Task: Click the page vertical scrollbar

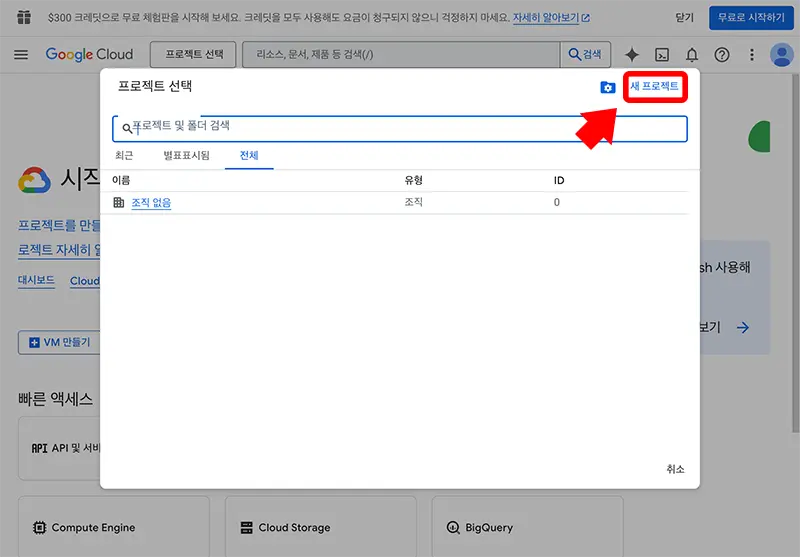Action: 795,254
